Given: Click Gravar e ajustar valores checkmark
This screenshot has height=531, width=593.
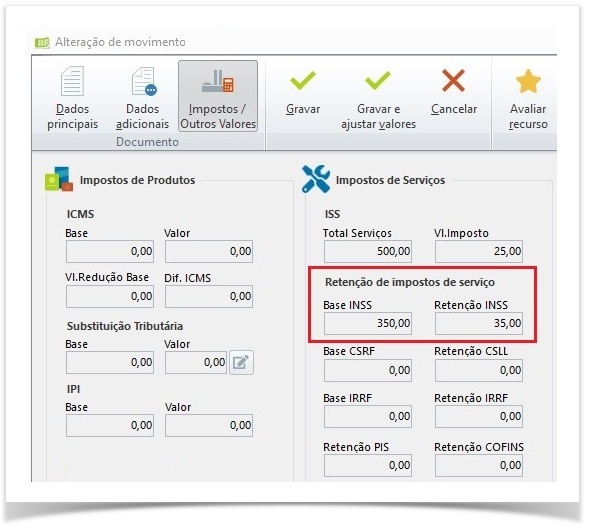Looking at the screenshot, I should pyautogui.click(x=378, y=80).
